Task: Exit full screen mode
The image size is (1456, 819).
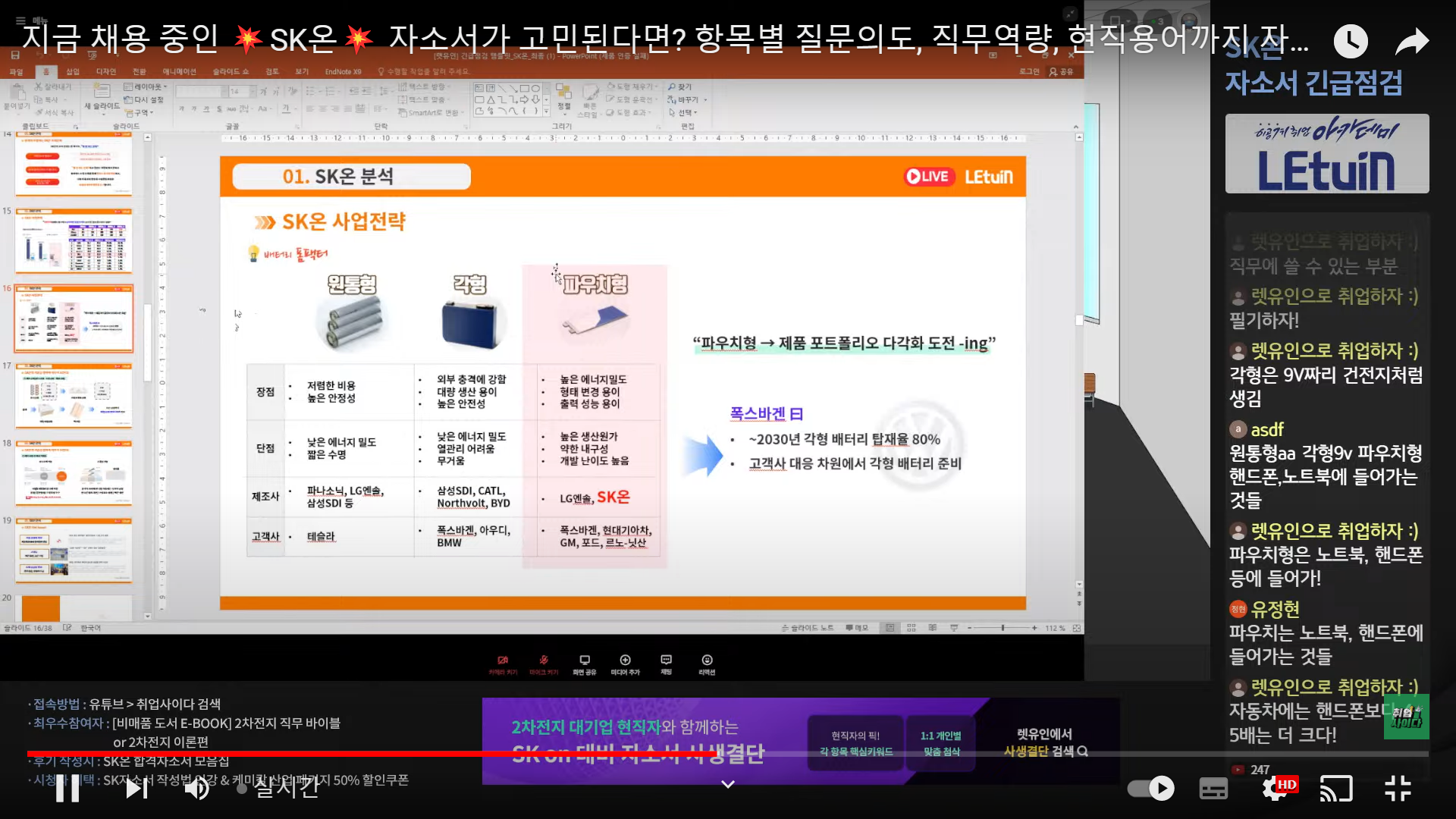Action: [x=1398, y=789]
